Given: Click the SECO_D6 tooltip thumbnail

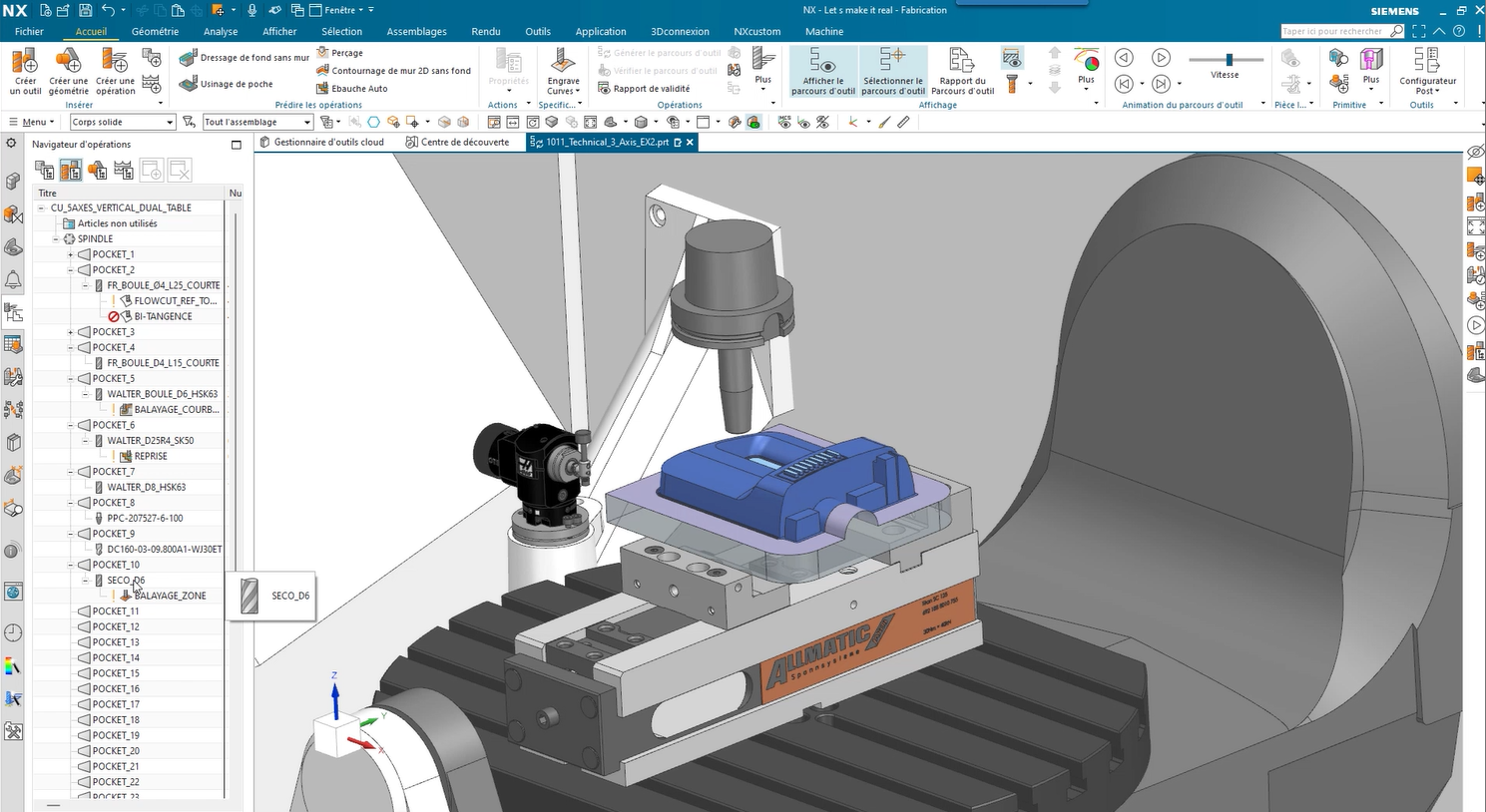Looking at the screenshot, I should pyautogui.click(x=249, y=596).
